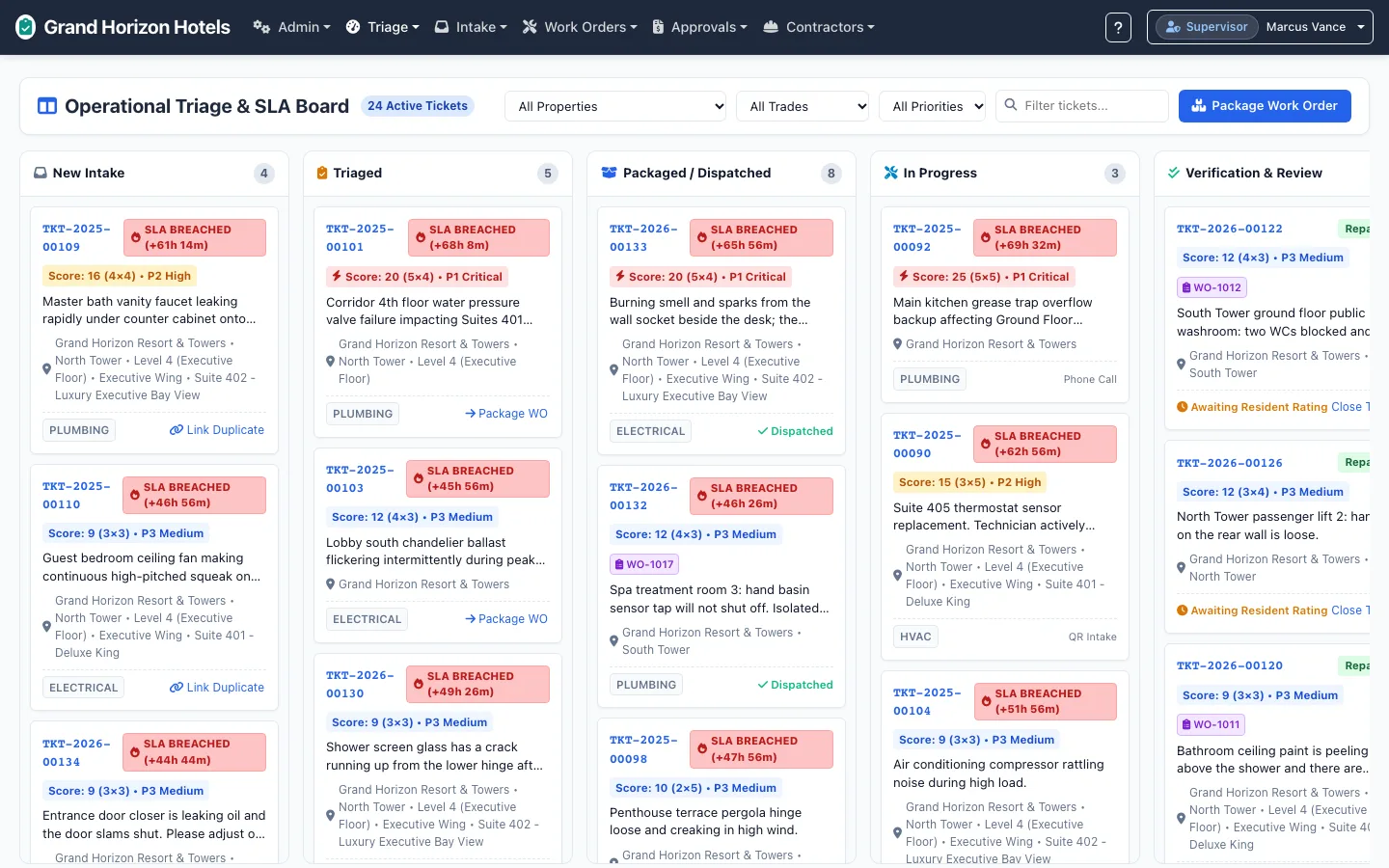Click the Grand Horizon Hotels shield logo
This screenshot has height=868, width=1389.
(x=26, y=27)
